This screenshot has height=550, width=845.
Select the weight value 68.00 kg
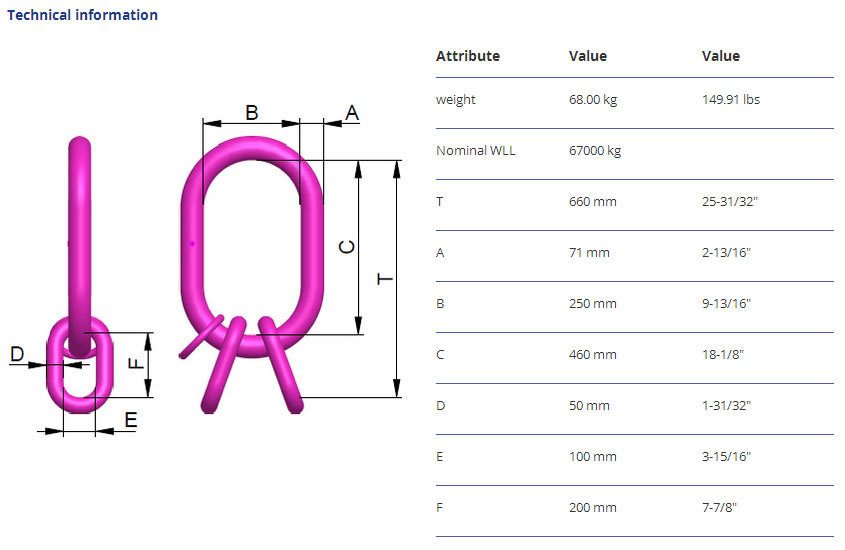click(593, 100)
